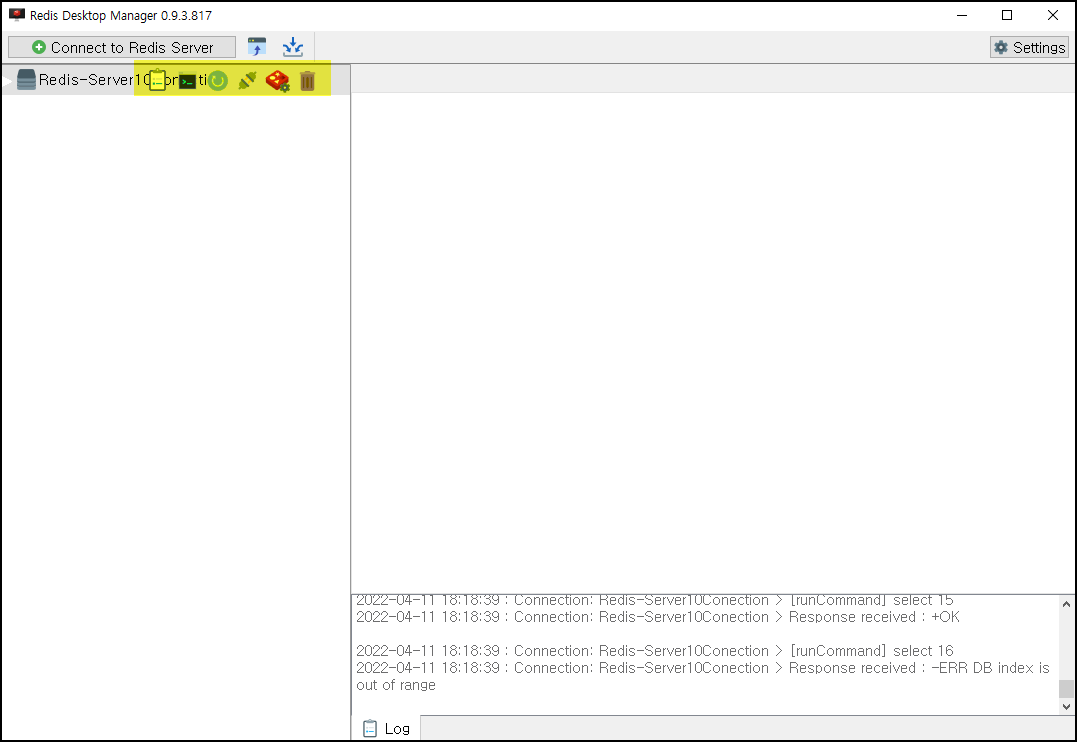Edit connection settings via red box icon
This screenshot has height=742, width=1077.
click(x=277, y=81)
